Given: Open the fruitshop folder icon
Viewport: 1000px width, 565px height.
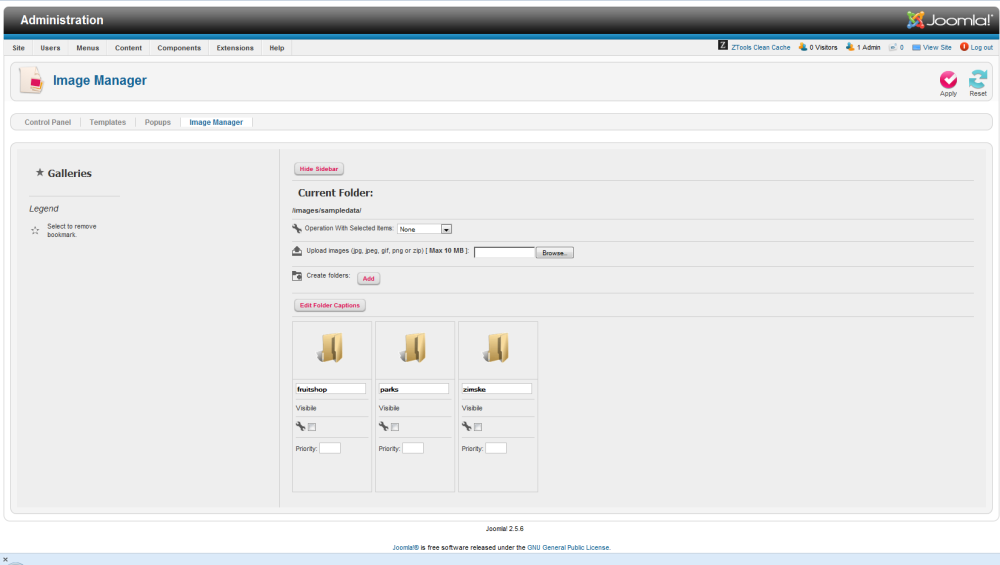Looking at the screenshot, I should [331, 348].
